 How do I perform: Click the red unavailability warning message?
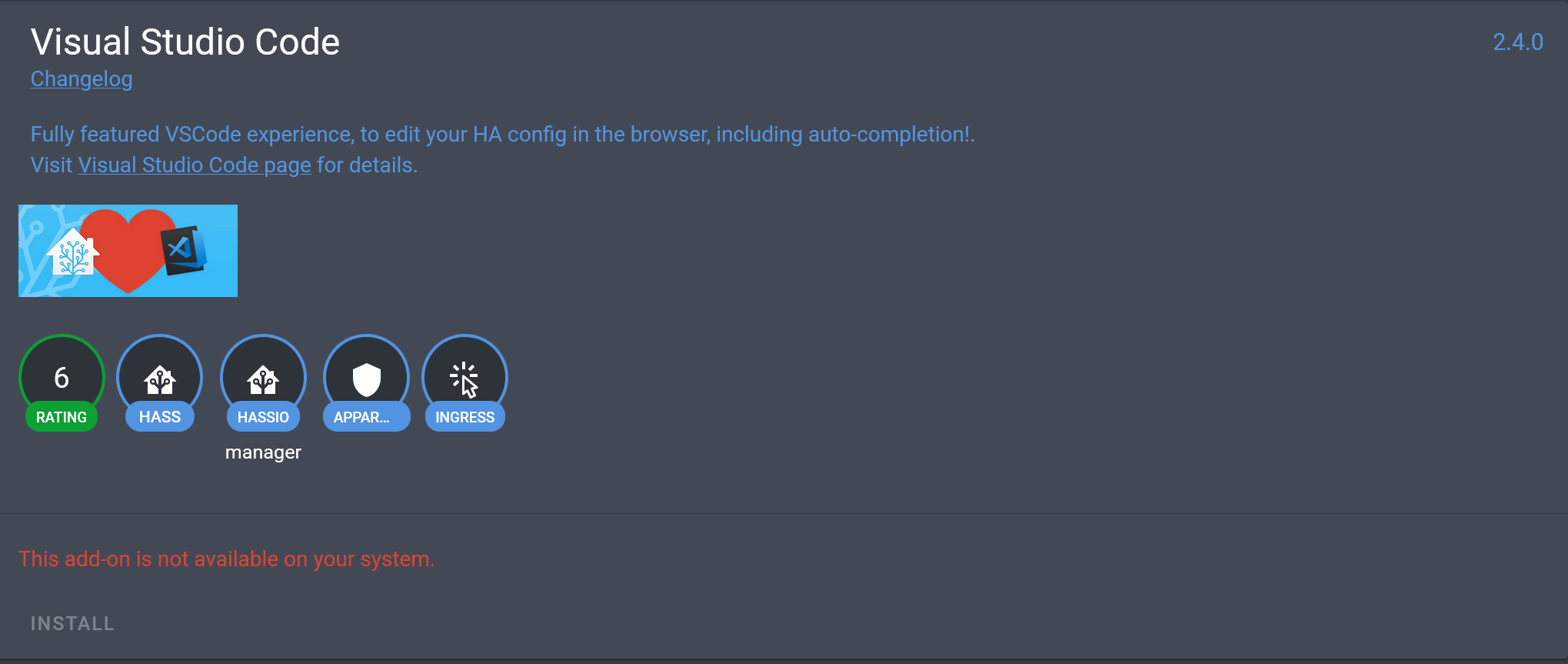(x=227, y=559)
